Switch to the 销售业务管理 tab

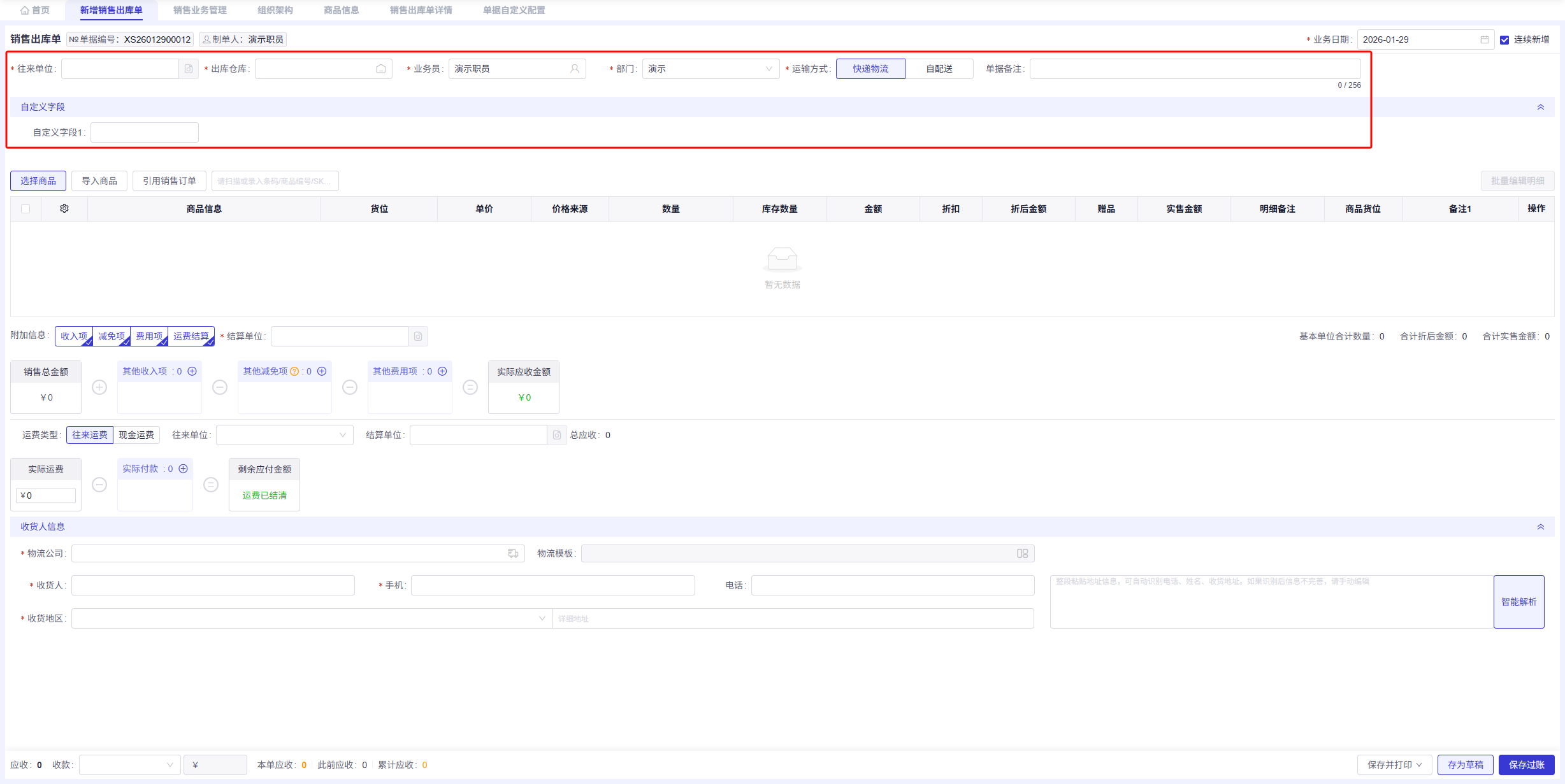pos(200,10)
